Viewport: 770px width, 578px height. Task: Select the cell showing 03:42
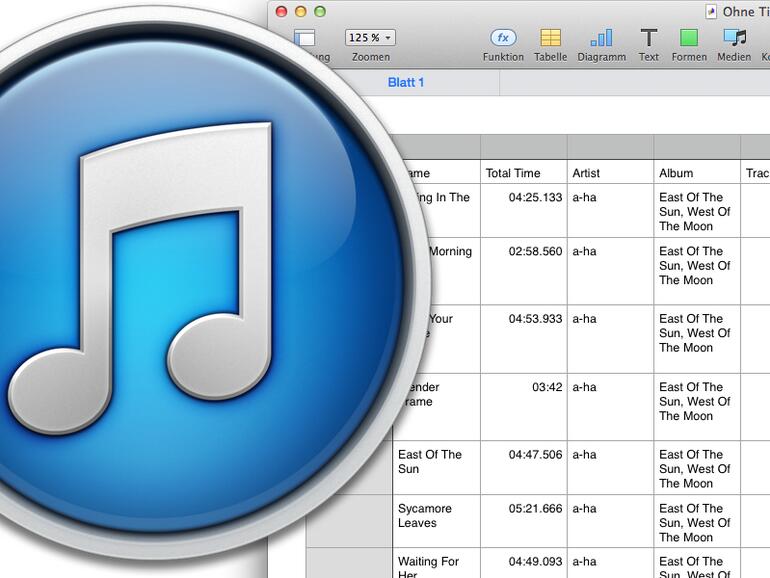tap(524, 407)
